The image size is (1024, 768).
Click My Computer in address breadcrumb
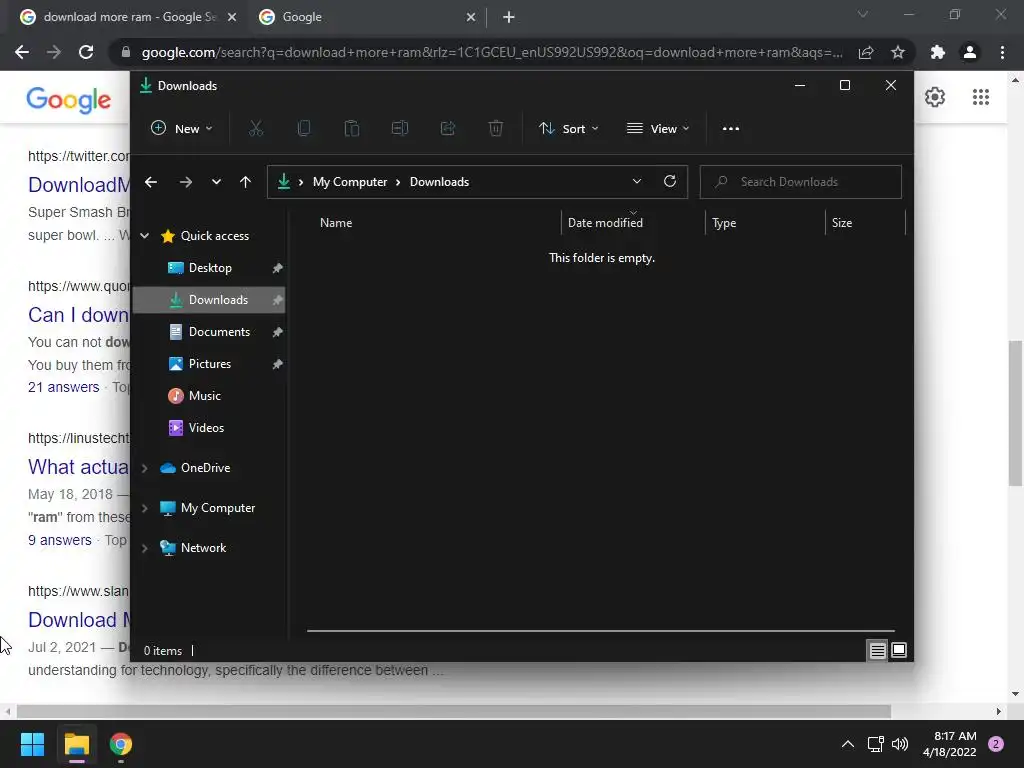350,182
